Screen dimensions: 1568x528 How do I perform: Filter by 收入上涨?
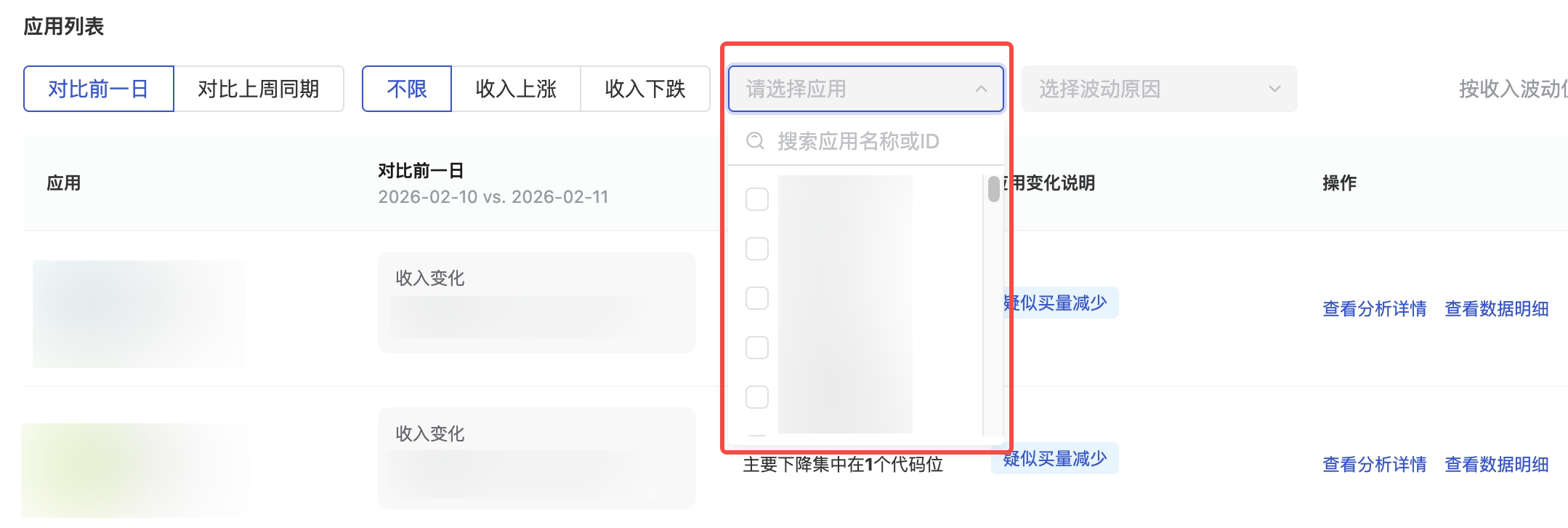(516, 89)
